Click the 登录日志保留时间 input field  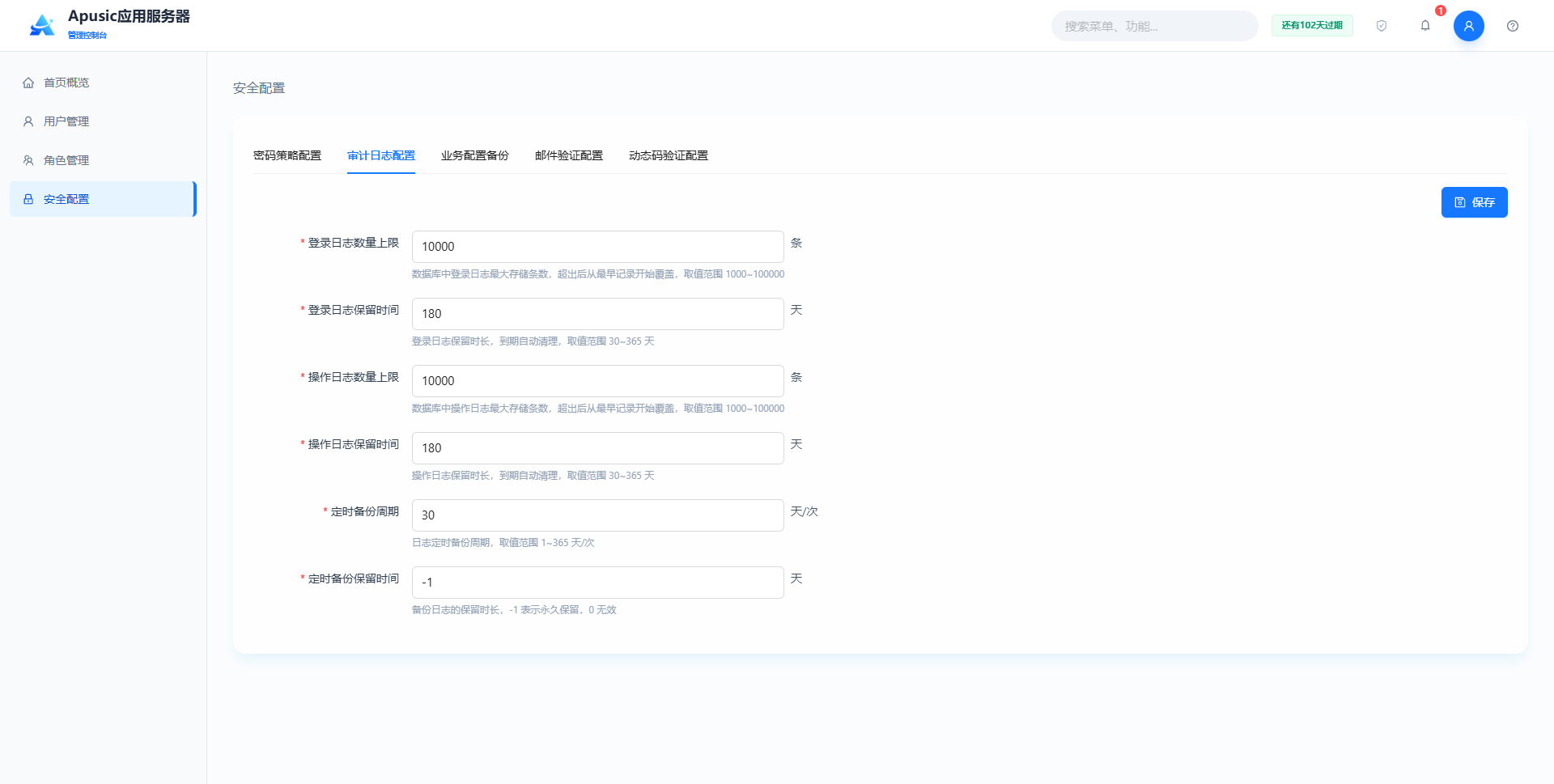(x=598, y=314)
